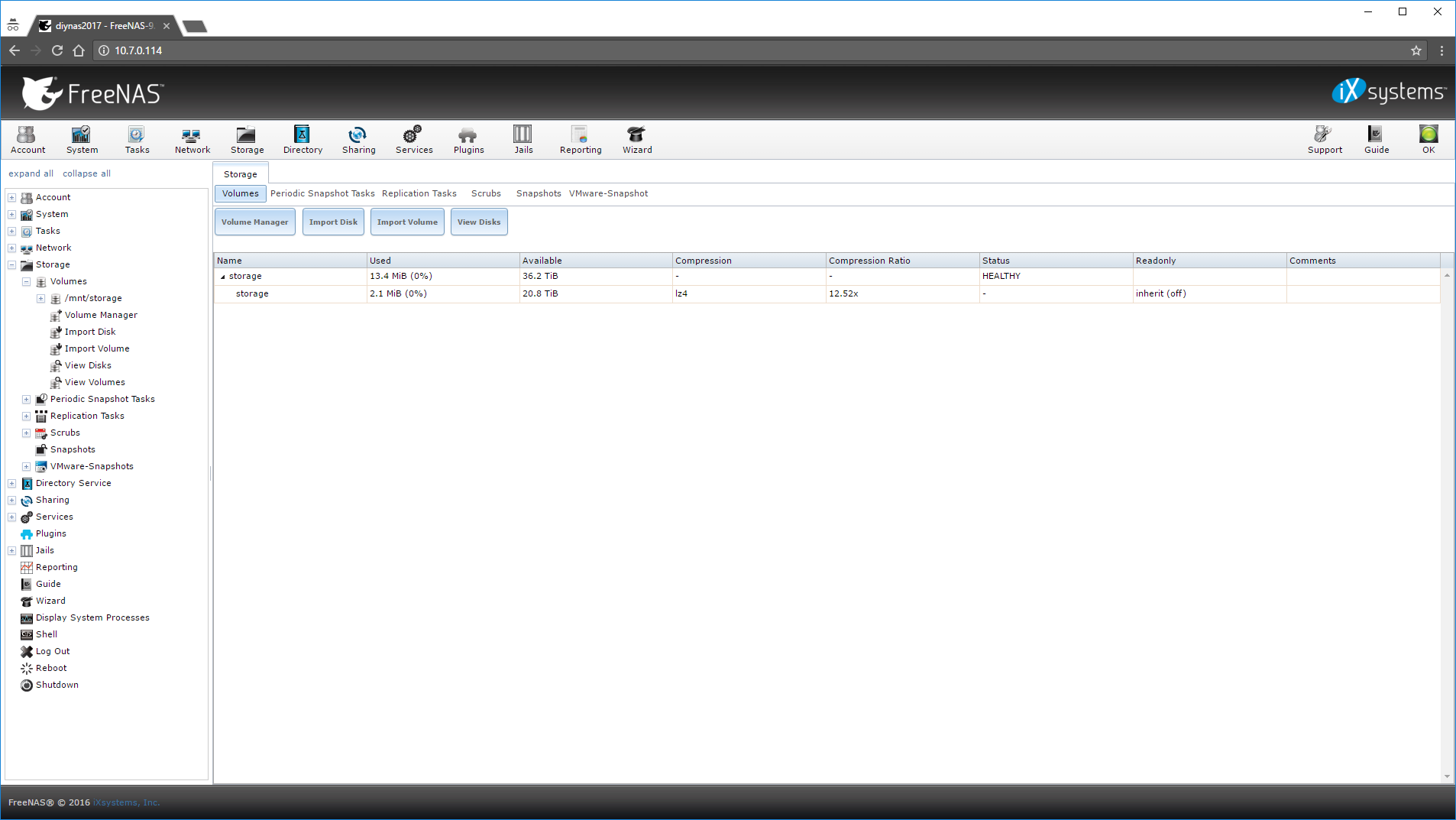The height and width of the screenshot is (820, 1456).
Task: Click the Volume Manager button
Action: 254,222
